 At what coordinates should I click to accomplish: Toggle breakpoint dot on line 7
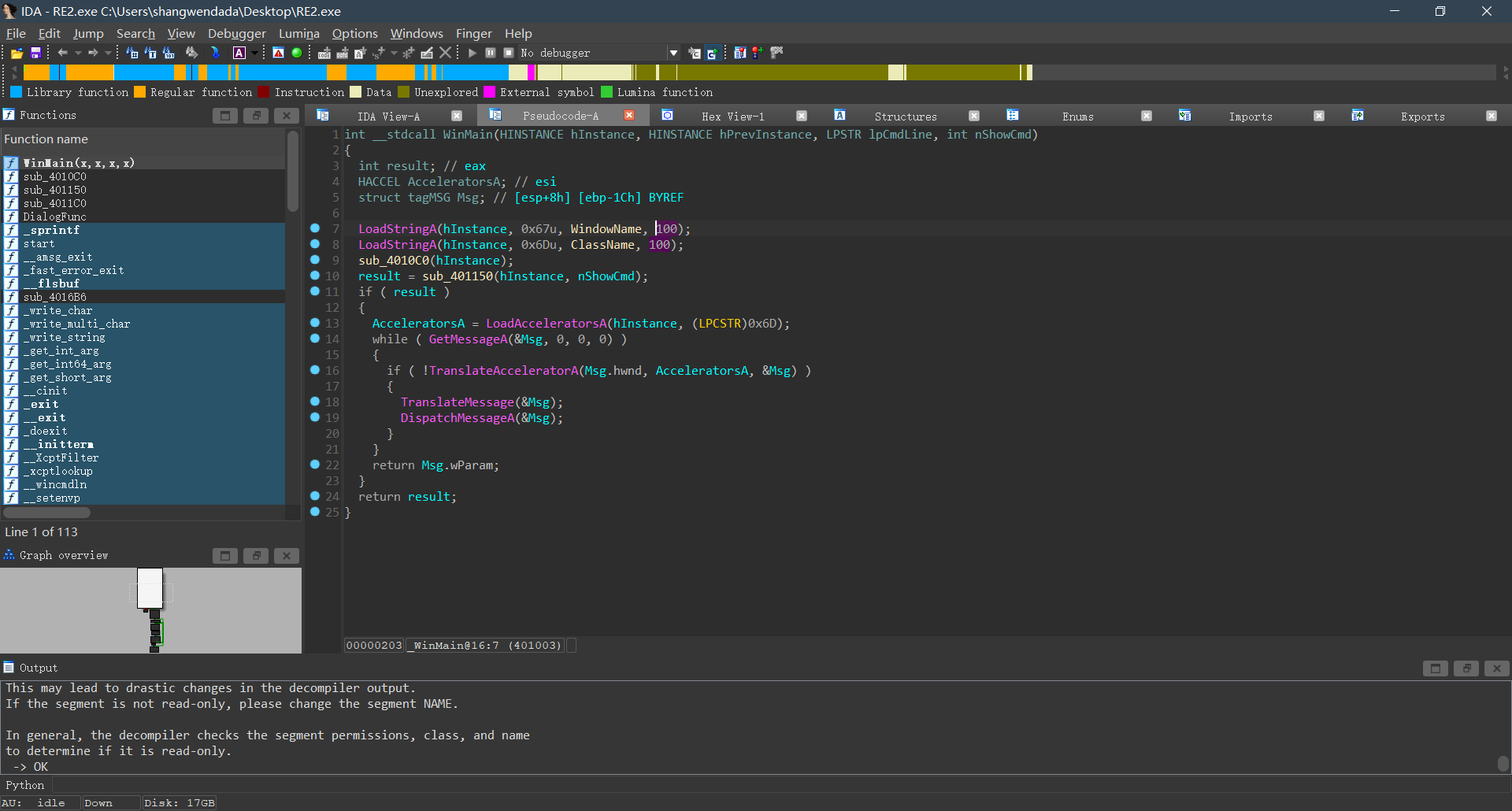pos(315,228)
